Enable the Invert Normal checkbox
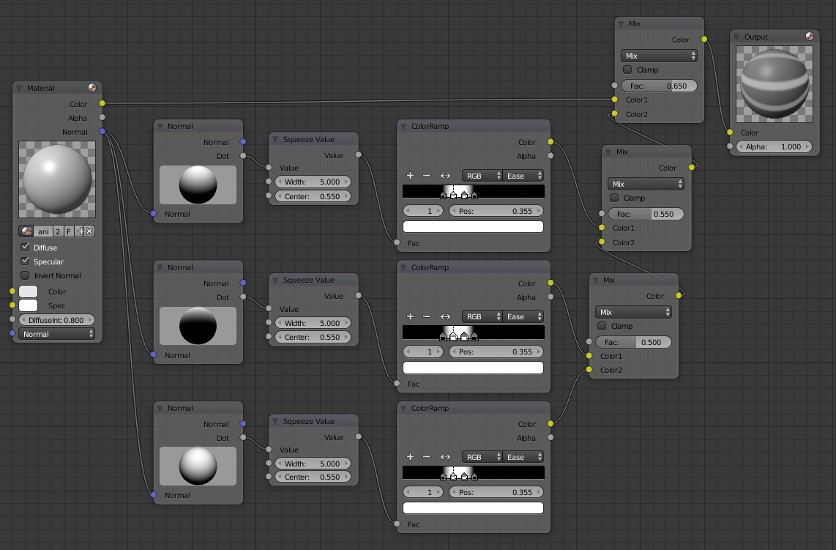The image size is (836, 550). (26, 275)
